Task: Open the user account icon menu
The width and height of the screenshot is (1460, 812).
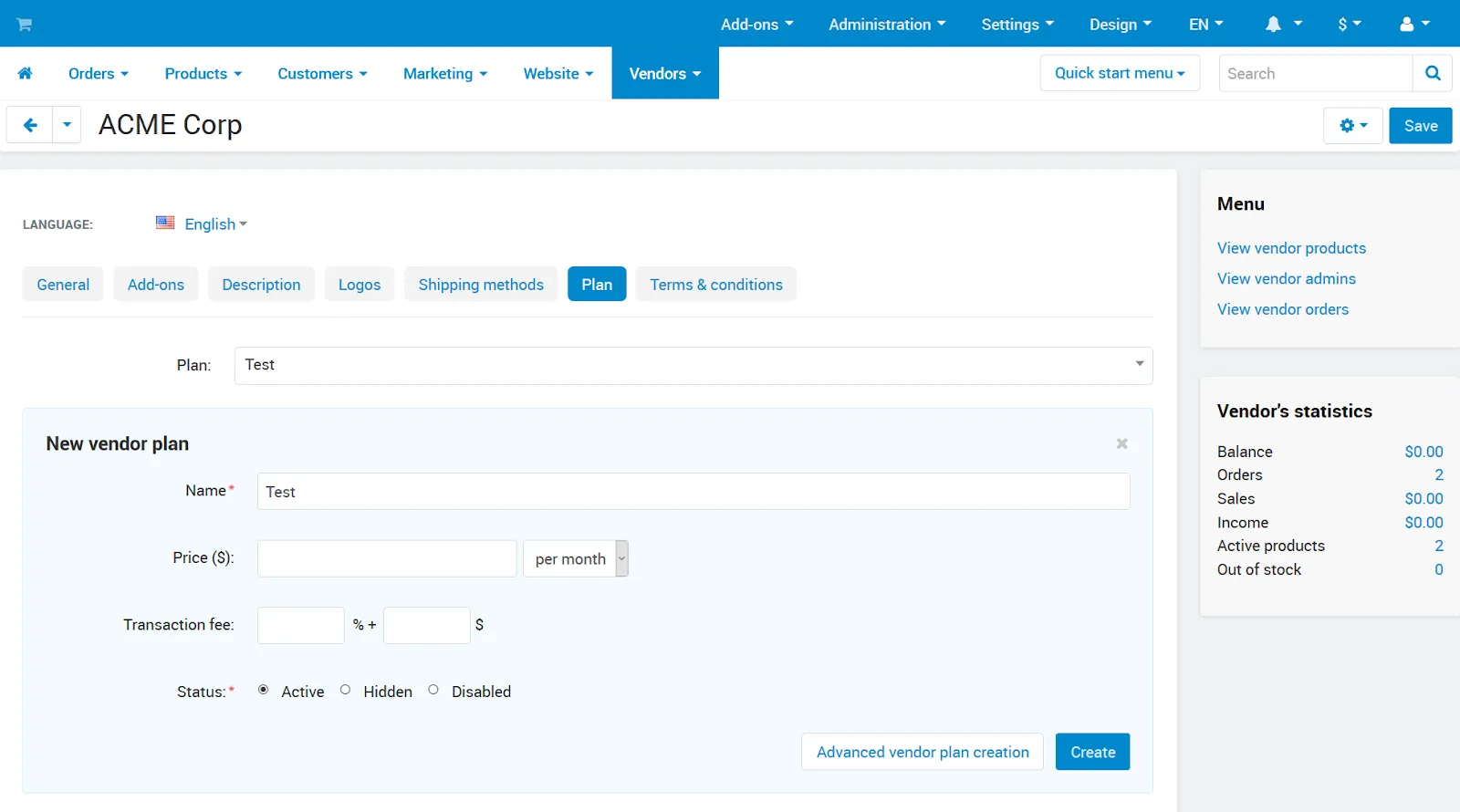Action: click(1415, 24)
